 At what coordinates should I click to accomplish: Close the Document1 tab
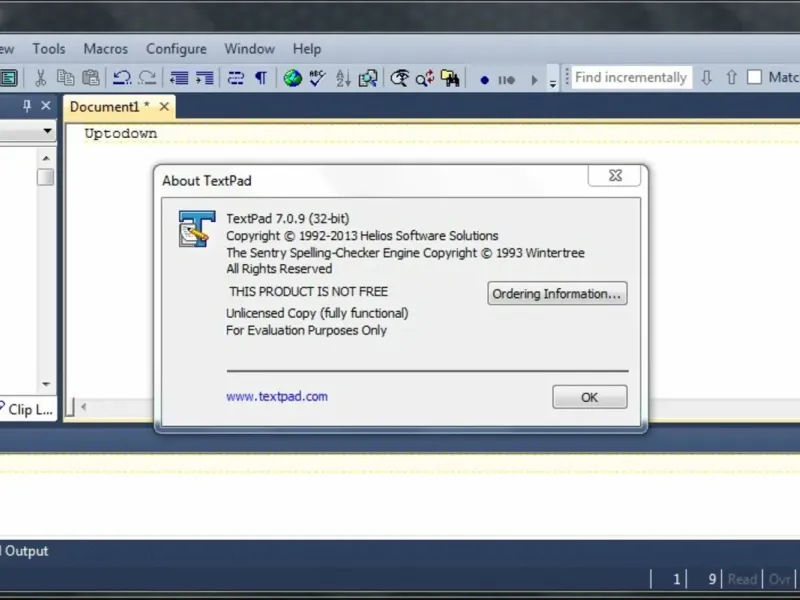(164, 107)
